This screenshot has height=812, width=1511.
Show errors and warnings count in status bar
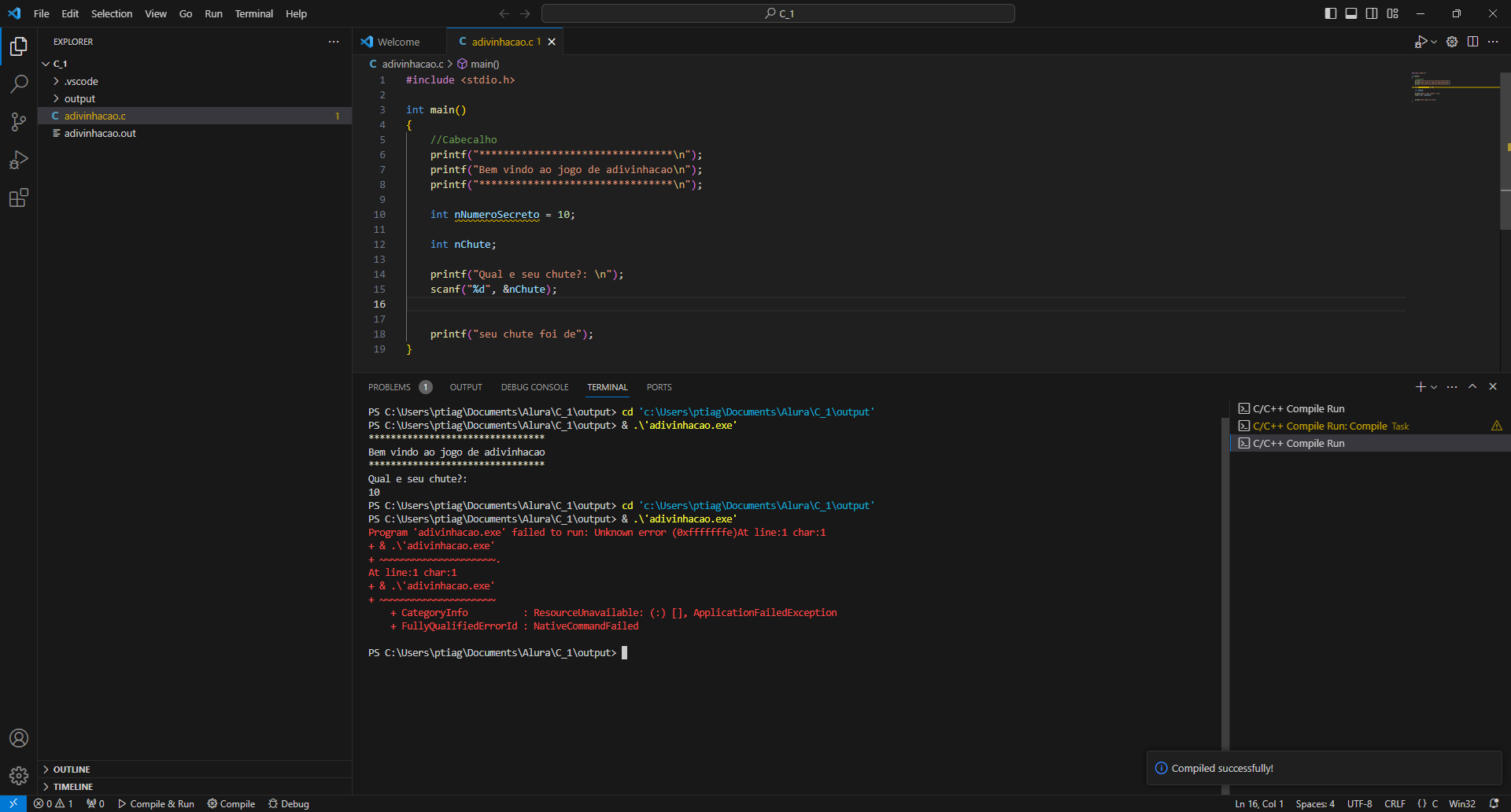point(53,803)
